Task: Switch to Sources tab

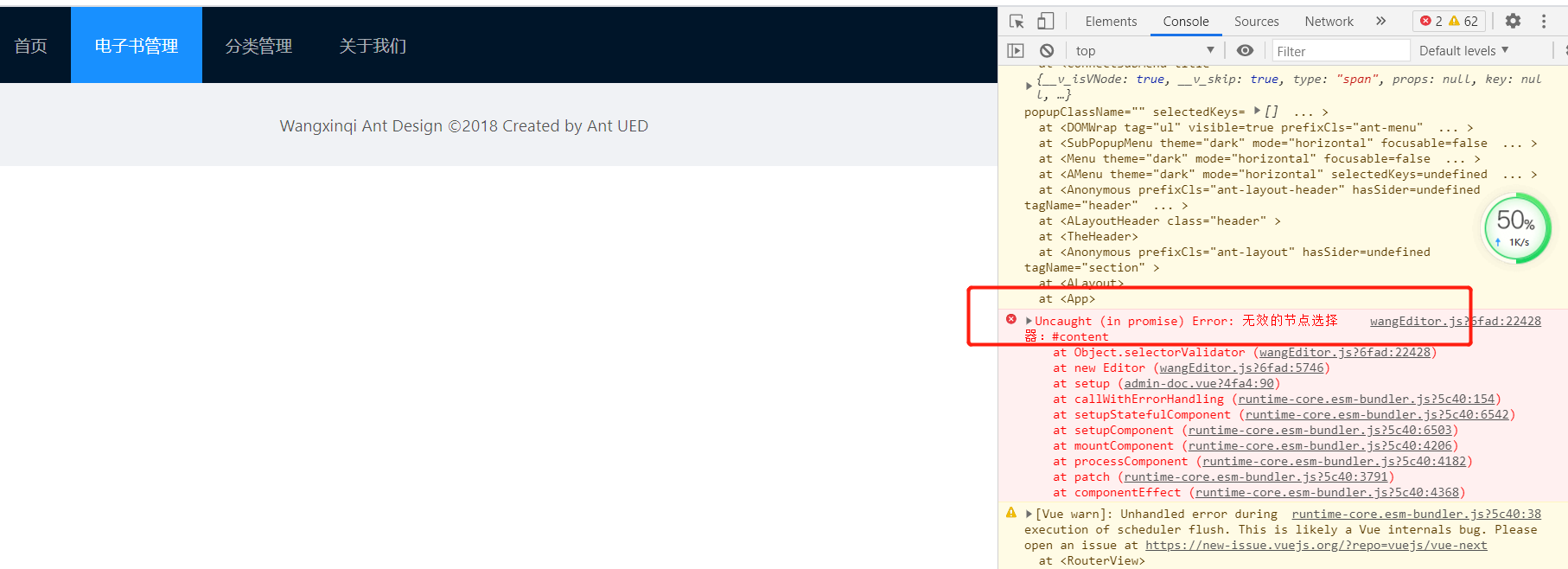Action: click(1256, 22)
